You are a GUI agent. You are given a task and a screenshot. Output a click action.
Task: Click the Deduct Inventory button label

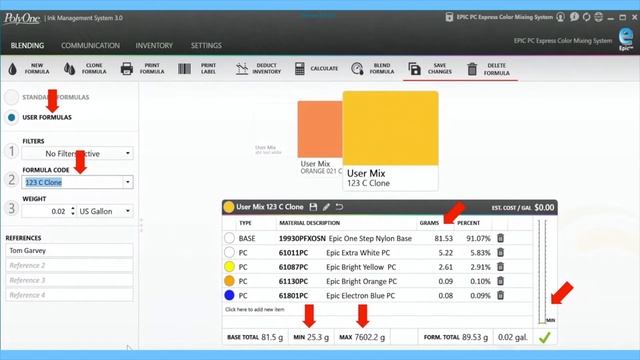click(267, 69)
